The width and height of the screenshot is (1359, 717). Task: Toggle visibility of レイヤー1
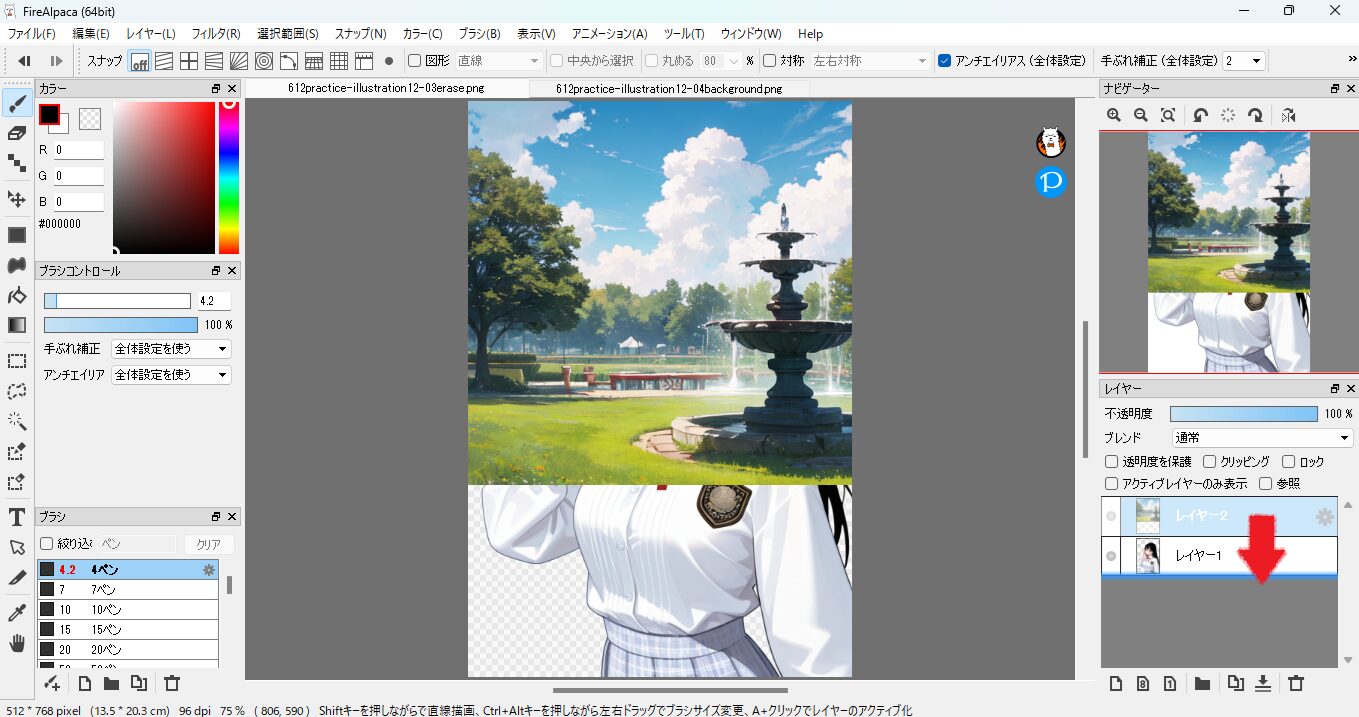pyautogui.click(x=1111, y=555)
